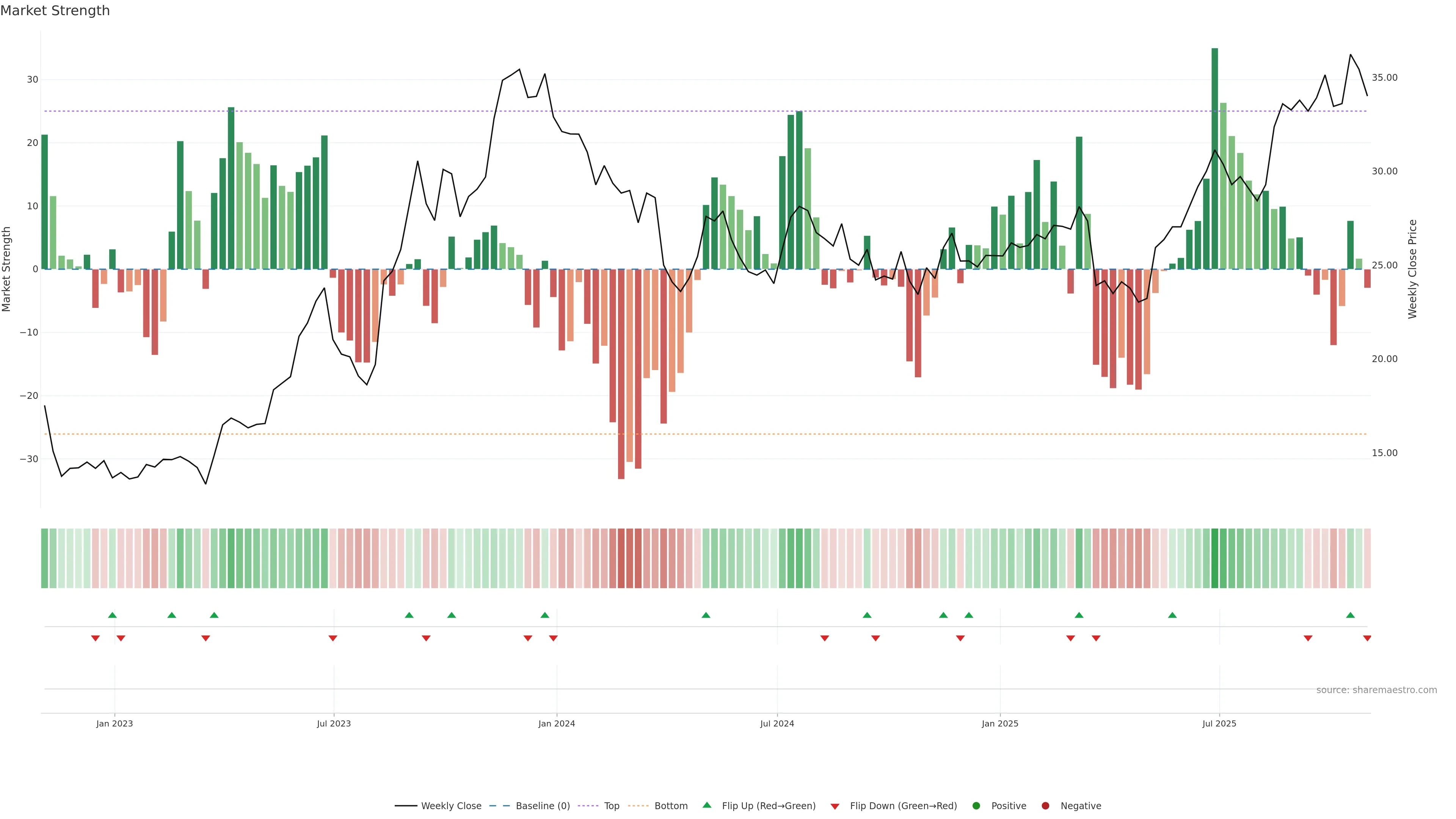This screenshot has width=1456, height=819.
Task: Click the green Positive legend circle
Action: 976,806
